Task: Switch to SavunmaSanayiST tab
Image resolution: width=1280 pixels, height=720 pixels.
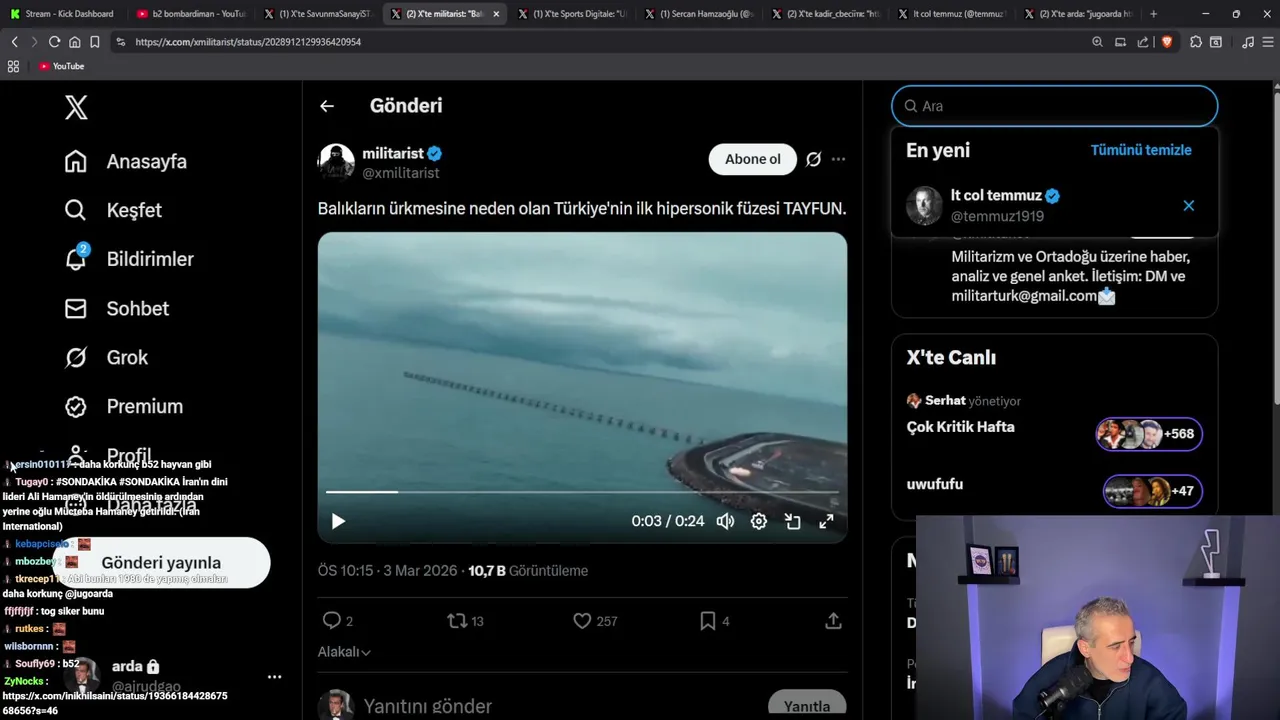Action: point(318,14)
